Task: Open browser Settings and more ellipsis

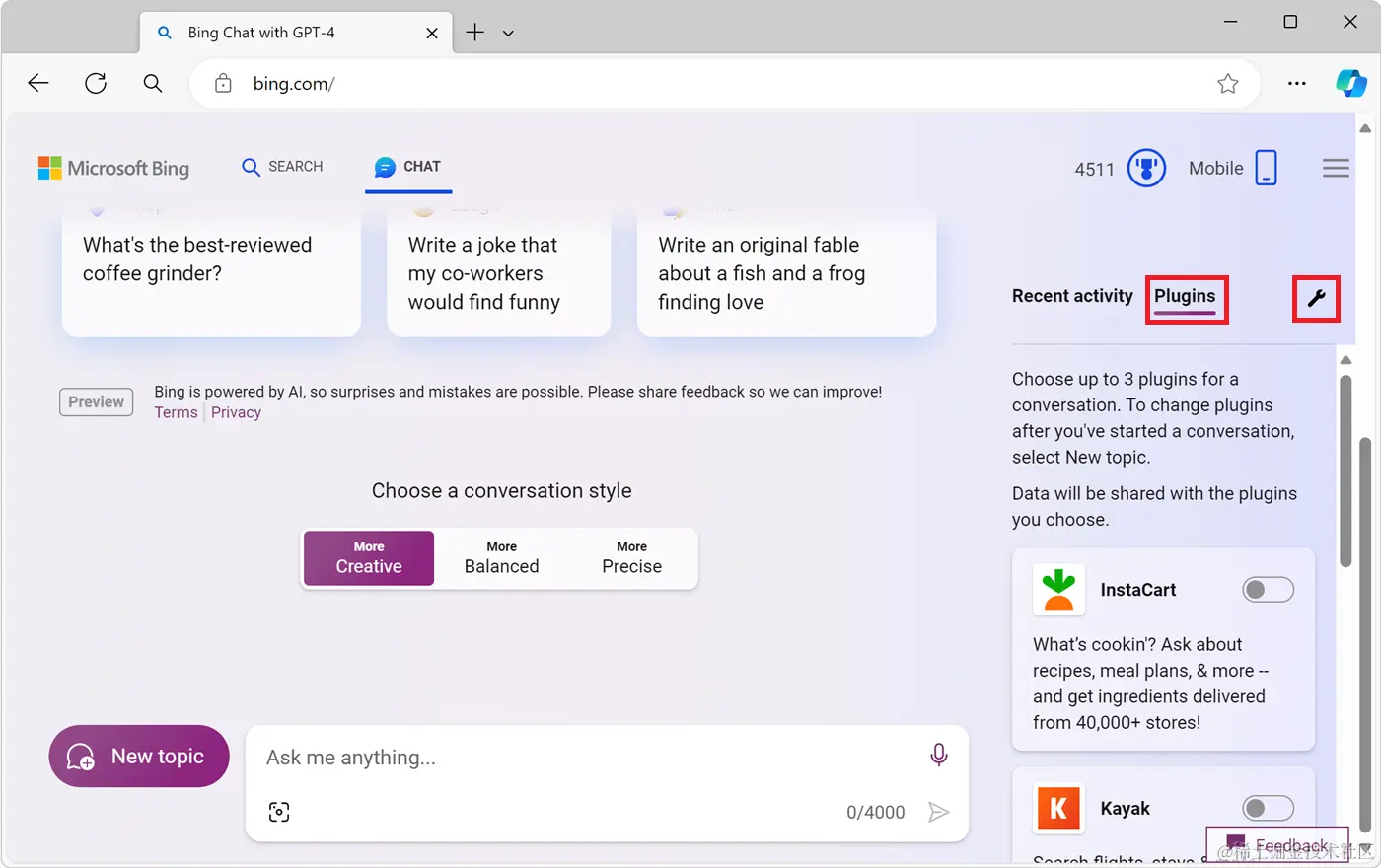Action: 1297,84
